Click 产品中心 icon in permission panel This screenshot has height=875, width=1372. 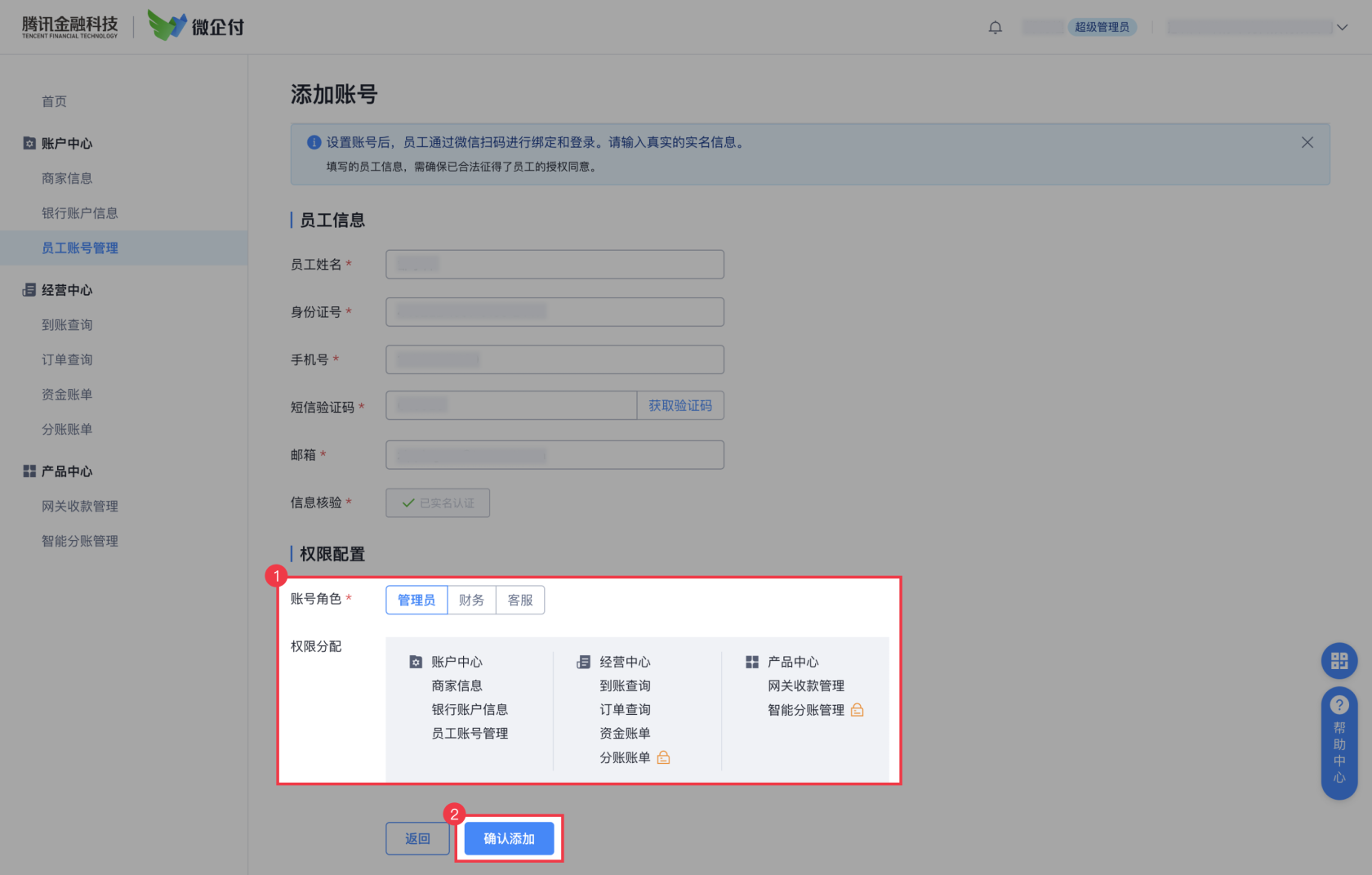coord(752,662)
